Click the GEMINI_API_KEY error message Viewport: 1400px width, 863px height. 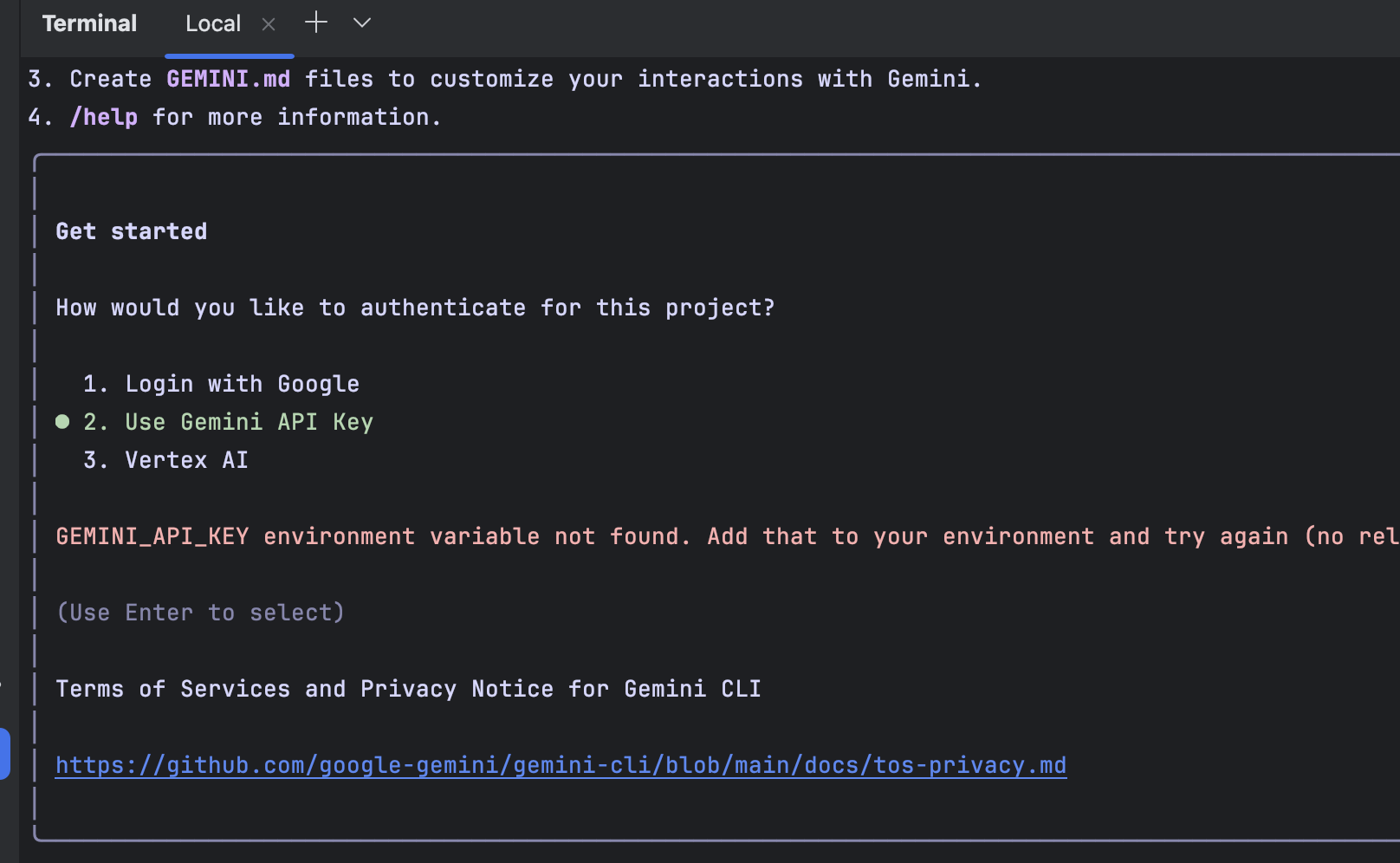pyautogui.click(x=728, y=536)
